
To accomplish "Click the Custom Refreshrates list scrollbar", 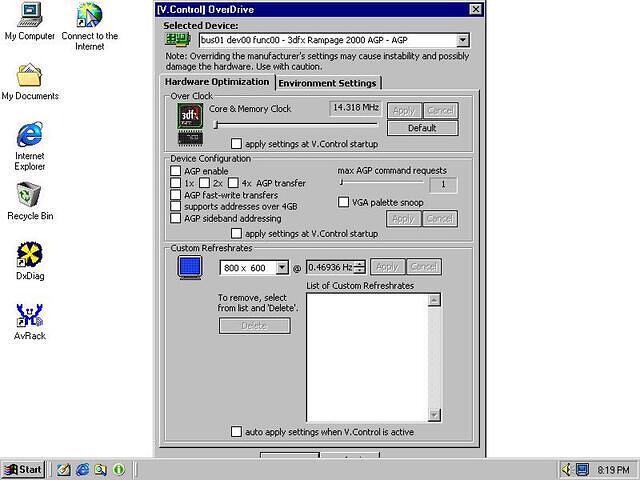I will (x=434, y=356).
